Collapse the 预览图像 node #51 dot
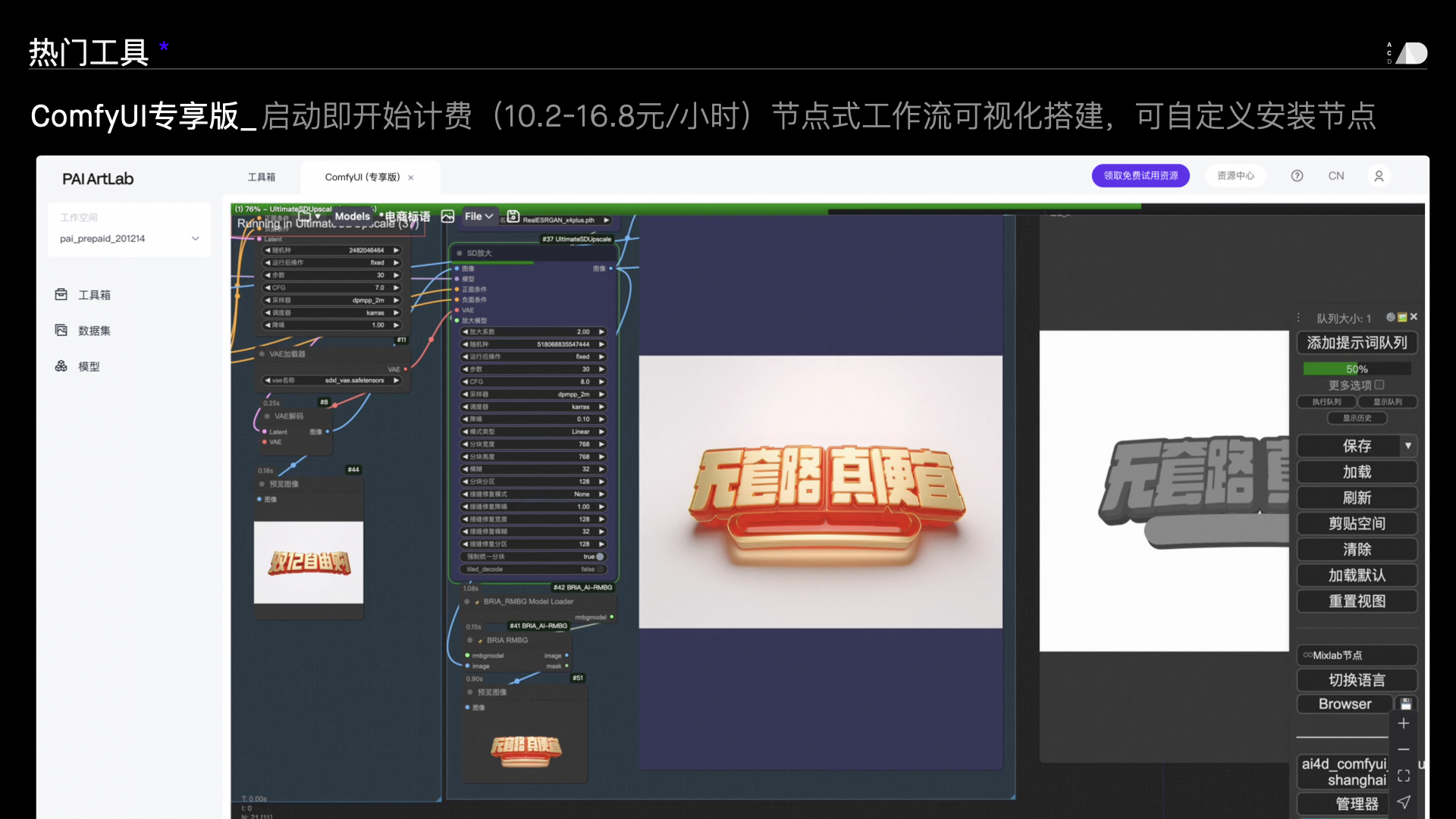The width and height of the screenshot is (1456, 819). pos(470,692)
